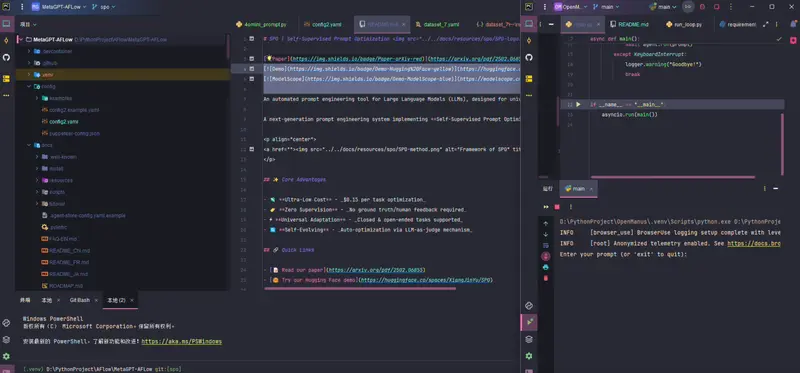Toggle fold marker on editor line 1

click(252, 38)
